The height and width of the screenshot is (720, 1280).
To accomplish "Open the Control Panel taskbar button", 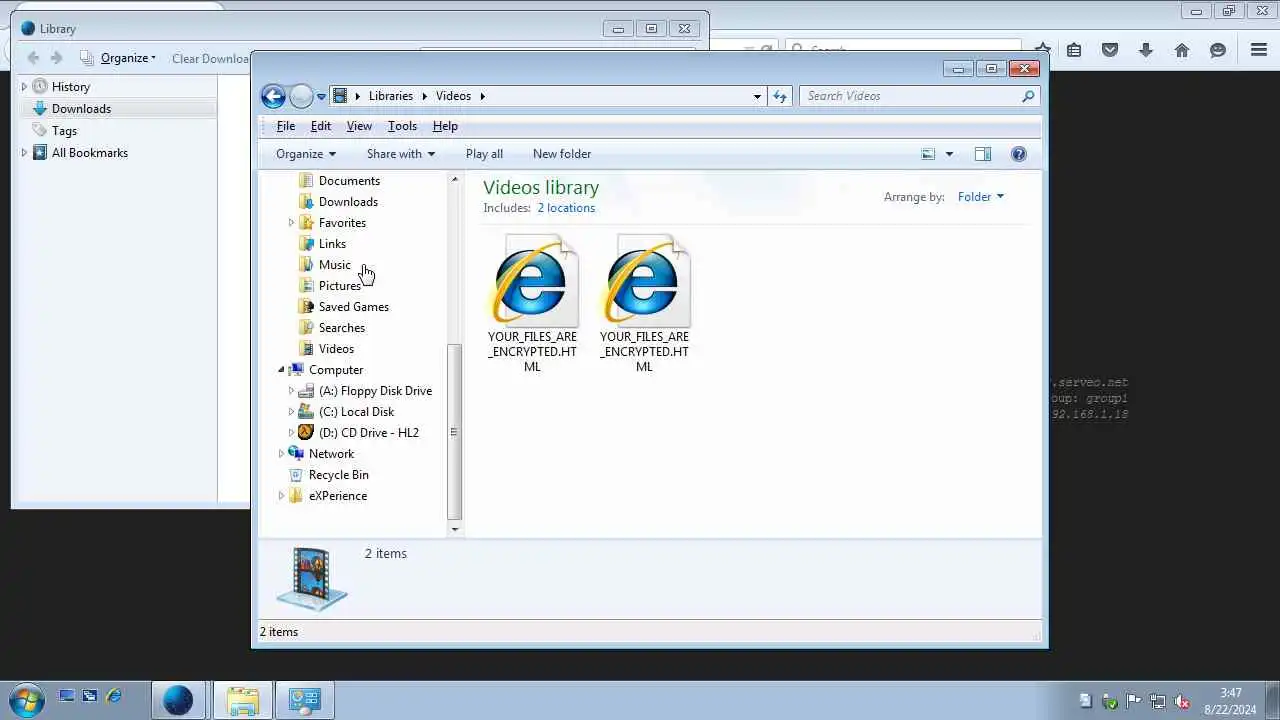I will pos(304,700).
